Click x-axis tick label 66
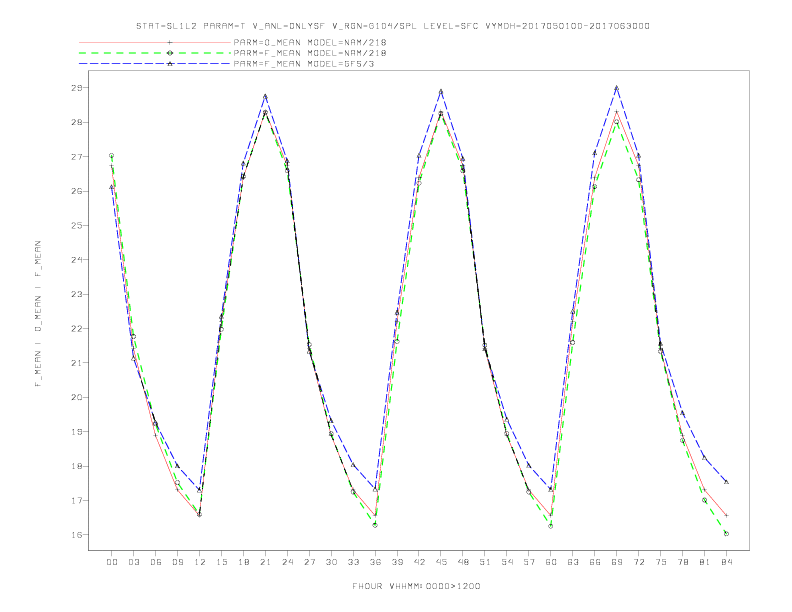 pos(595,562)
